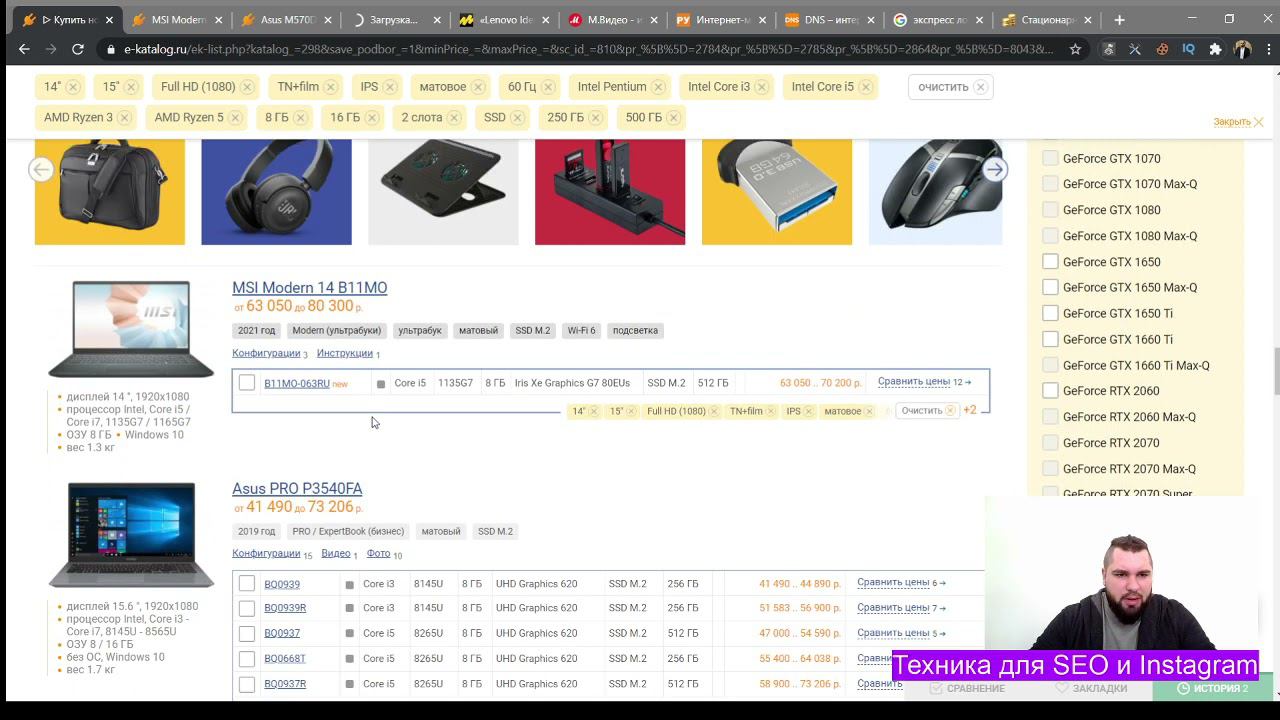Image resolution: width=1280 pixels, height=720 pixels.
Task: Remove the 500 ГБ filter chip
Action: [674, 118]
